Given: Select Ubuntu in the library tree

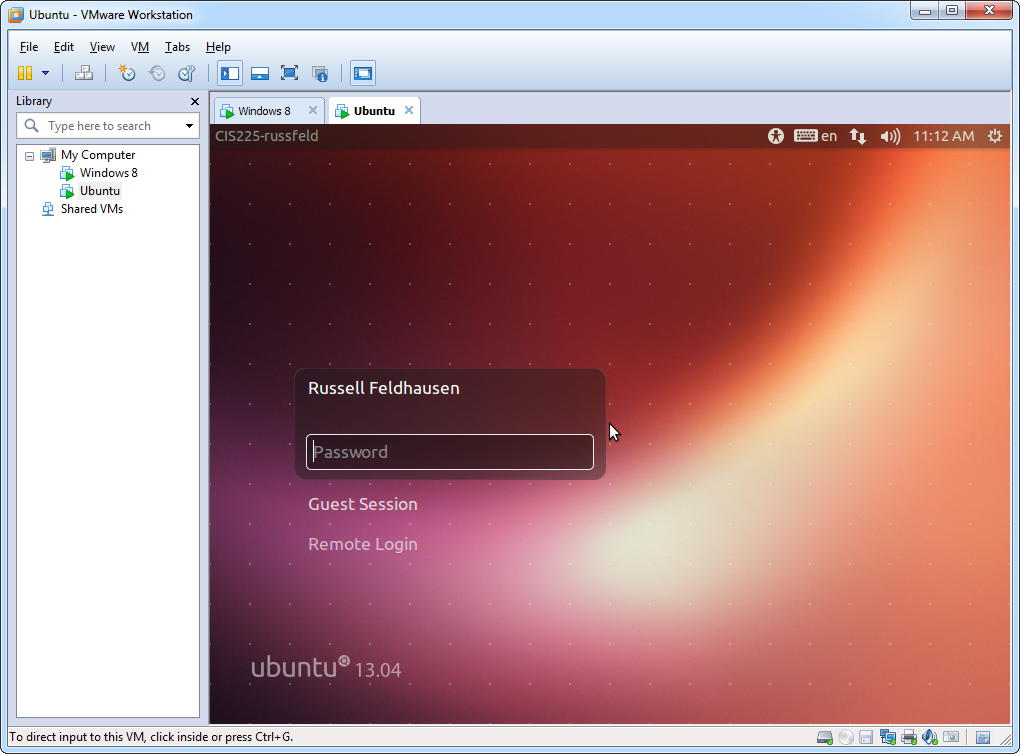Looking at the screenshot, I should pos(100,191).
